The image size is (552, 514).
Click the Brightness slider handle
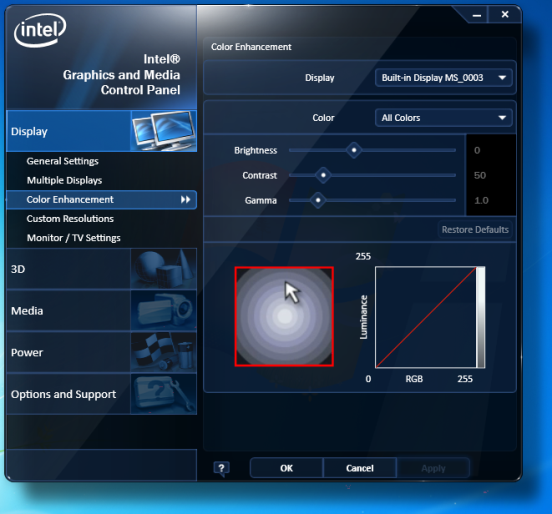pyautogui.click(x=354, y=150)
